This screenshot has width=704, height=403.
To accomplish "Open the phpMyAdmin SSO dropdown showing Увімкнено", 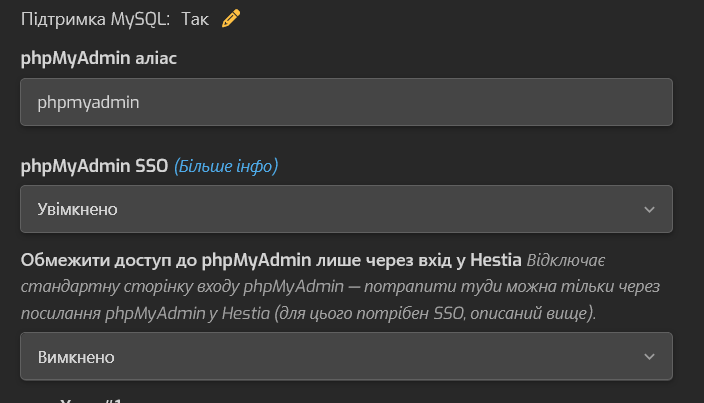I will pos(346,209).
